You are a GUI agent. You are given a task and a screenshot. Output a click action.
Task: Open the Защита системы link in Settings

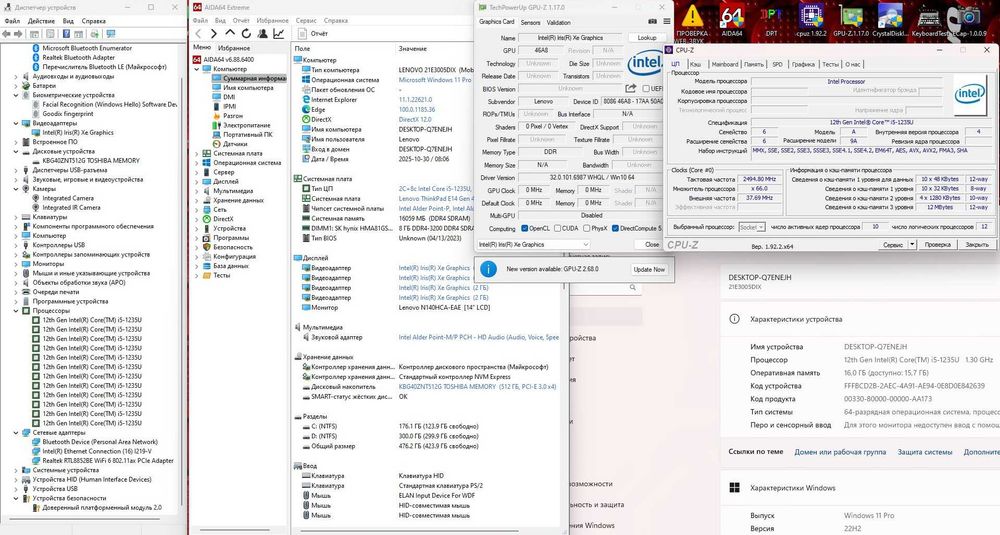925,451
